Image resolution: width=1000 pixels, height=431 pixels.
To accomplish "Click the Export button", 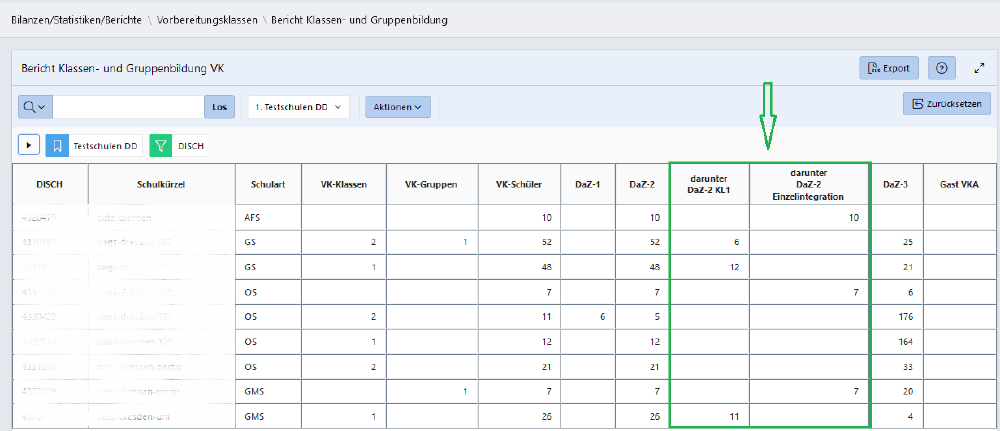I will (x=889, y=68).
